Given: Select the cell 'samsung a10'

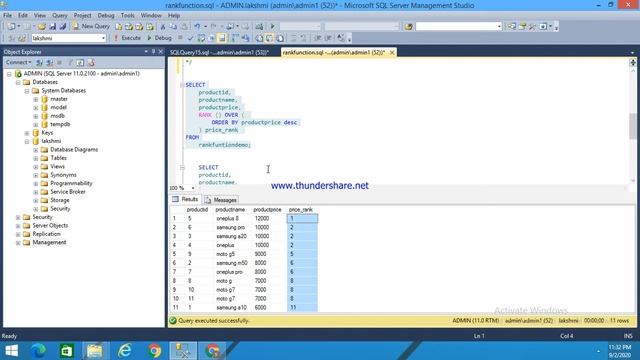Looking at the screenshot, I should point(232,308).
